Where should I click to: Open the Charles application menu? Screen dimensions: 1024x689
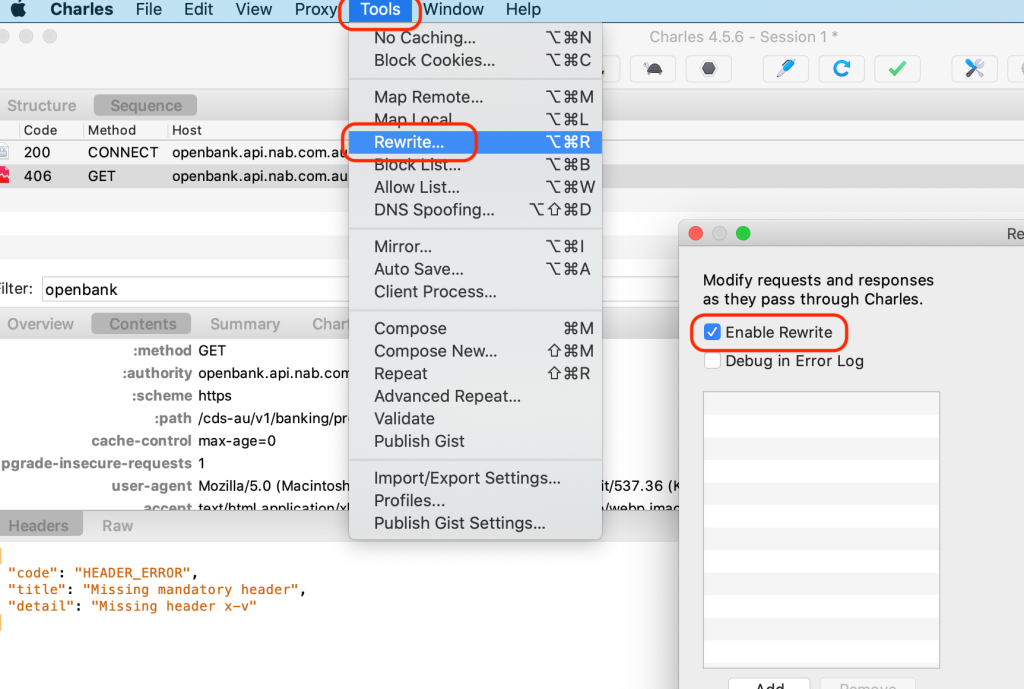(82, 9)
